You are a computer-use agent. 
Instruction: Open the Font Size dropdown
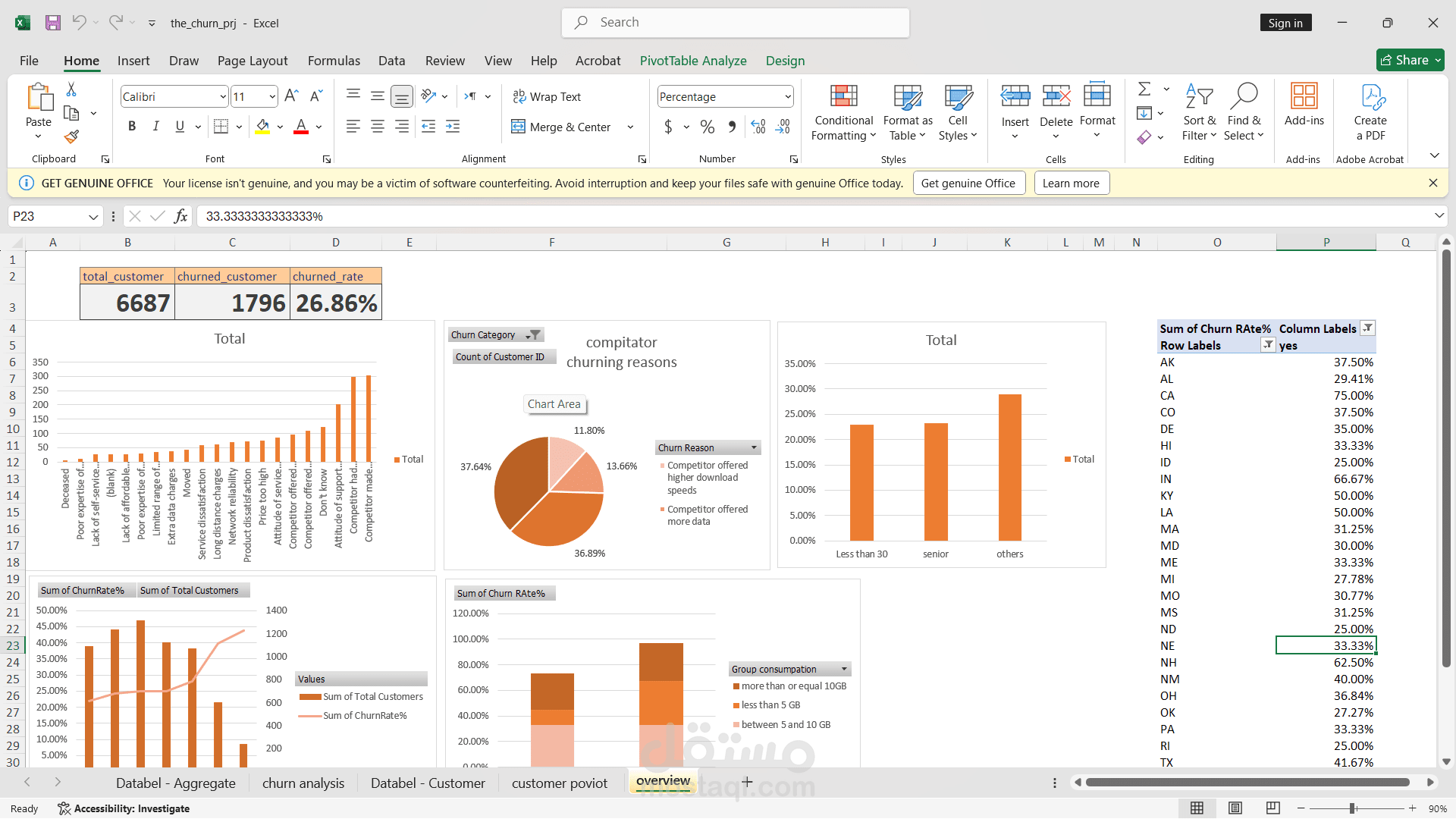271,96
